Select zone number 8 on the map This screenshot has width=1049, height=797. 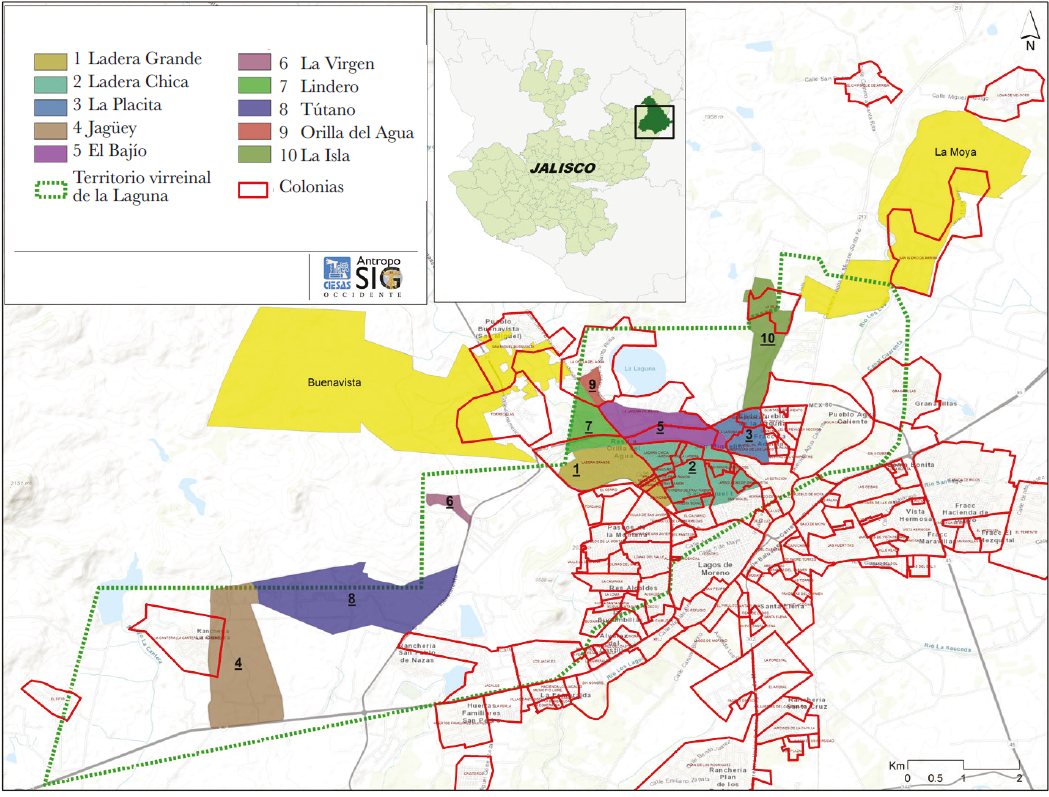351,599
